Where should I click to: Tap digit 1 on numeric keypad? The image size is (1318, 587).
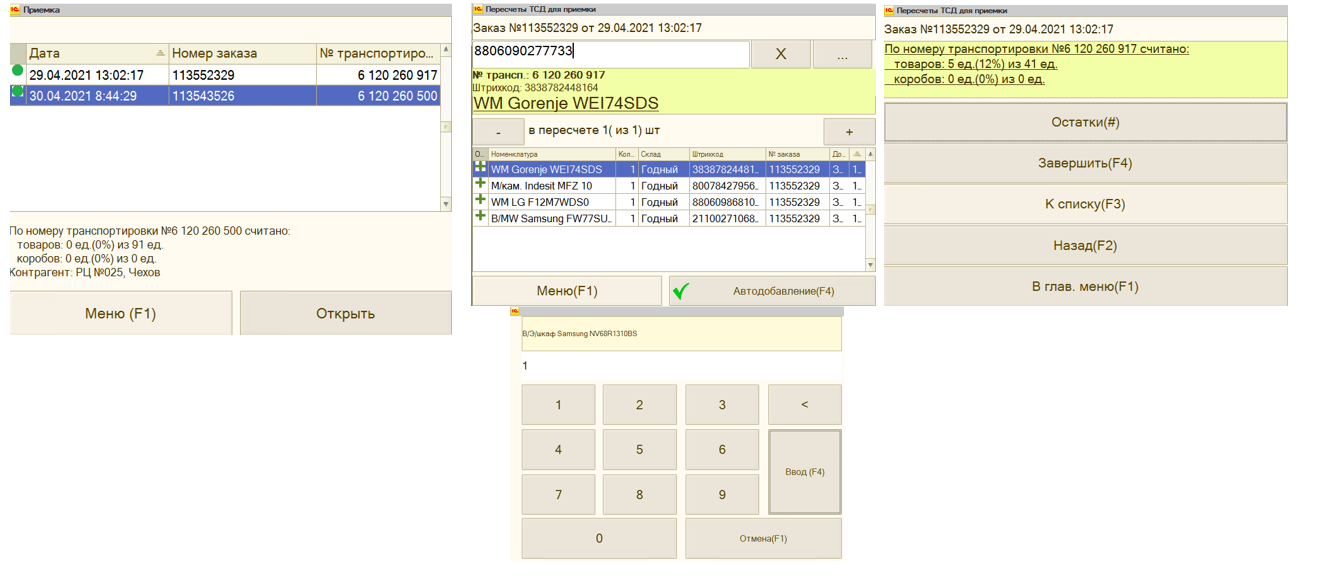(x=558, y=405)
